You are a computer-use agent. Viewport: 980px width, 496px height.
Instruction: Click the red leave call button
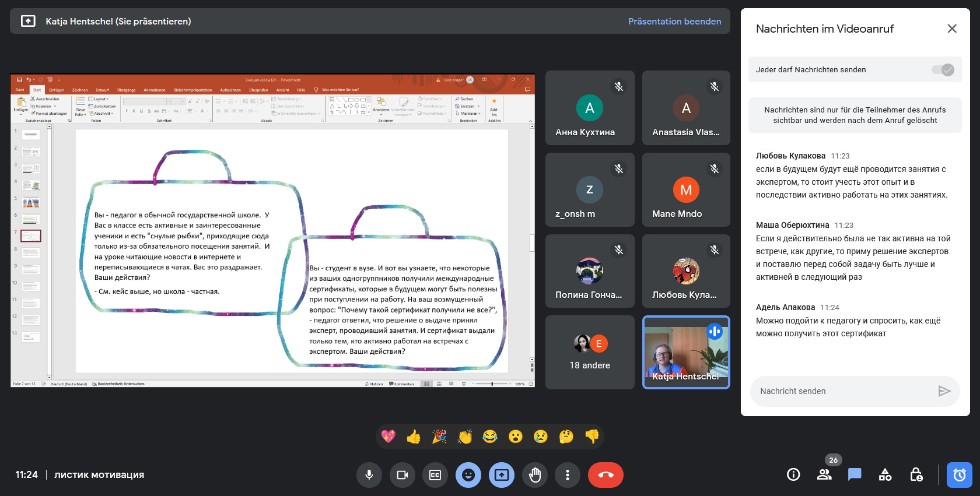tap(606, 474)
